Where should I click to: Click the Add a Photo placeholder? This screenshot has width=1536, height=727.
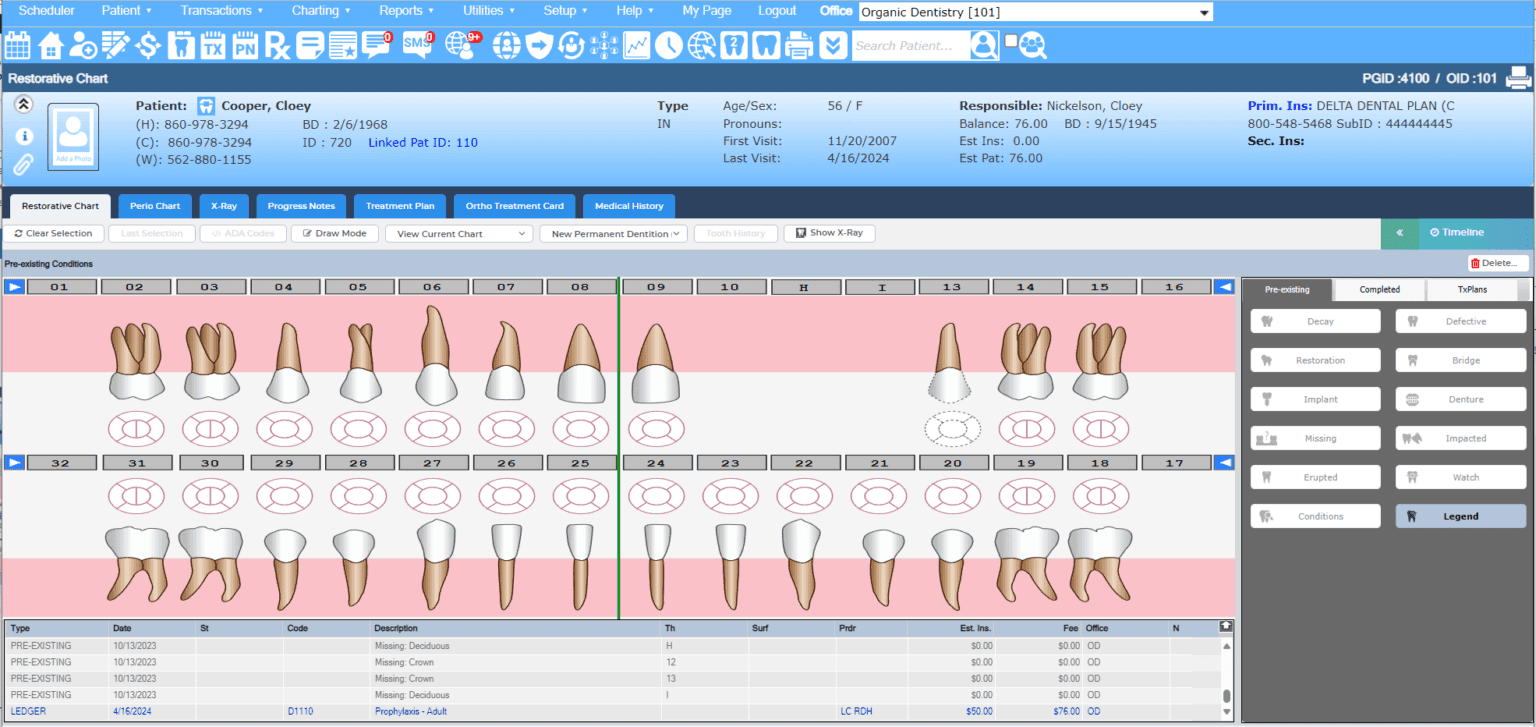72,135
